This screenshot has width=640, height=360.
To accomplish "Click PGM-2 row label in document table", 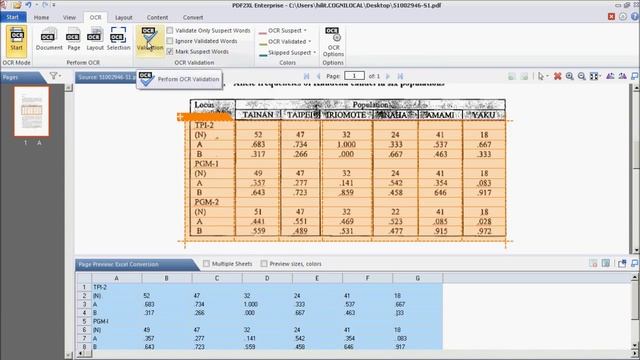I will 207,202.
